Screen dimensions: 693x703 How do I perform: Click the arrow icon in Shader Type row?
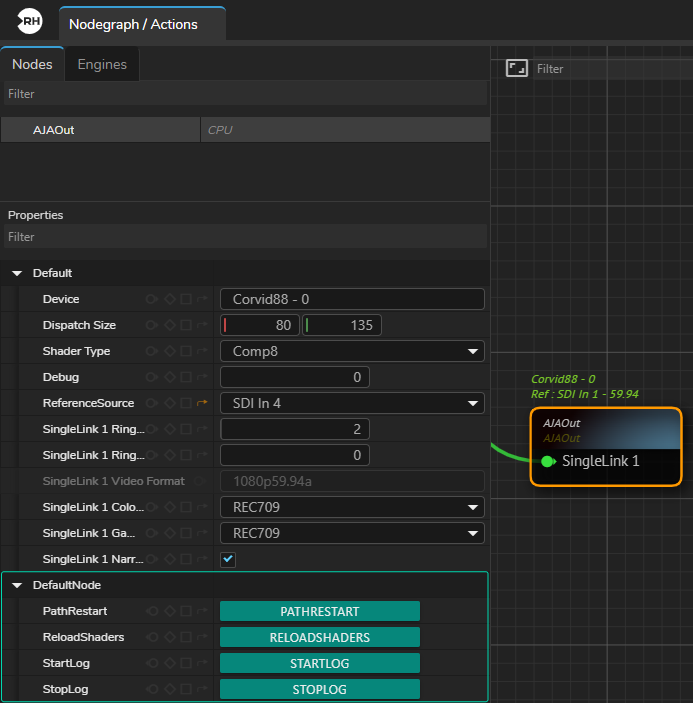[x=202, y=351]
